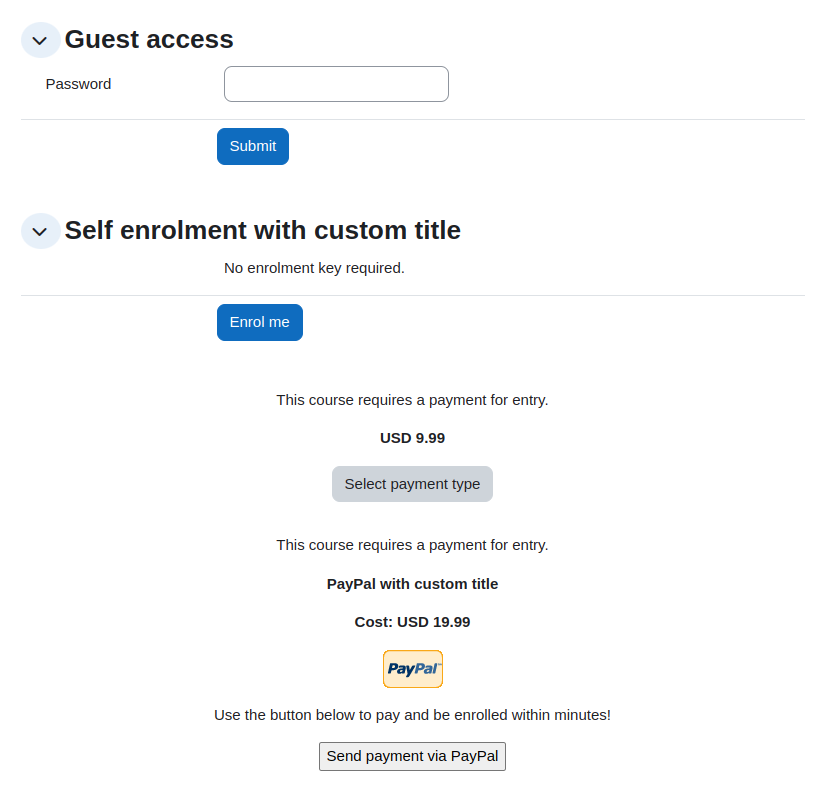The image size is (832, 795).
Task: Click the Enrol me button
Action: 260,322
